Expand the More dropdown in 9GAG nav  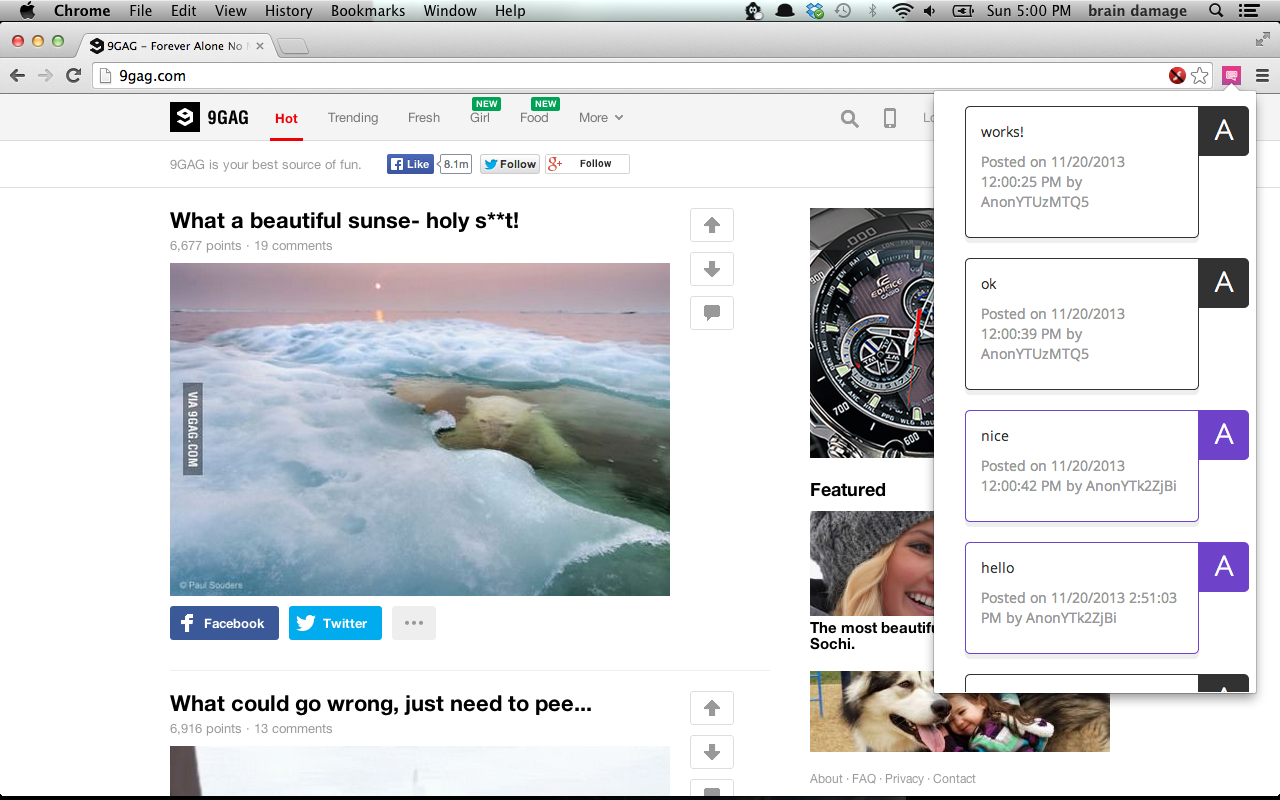coord(601,118)
